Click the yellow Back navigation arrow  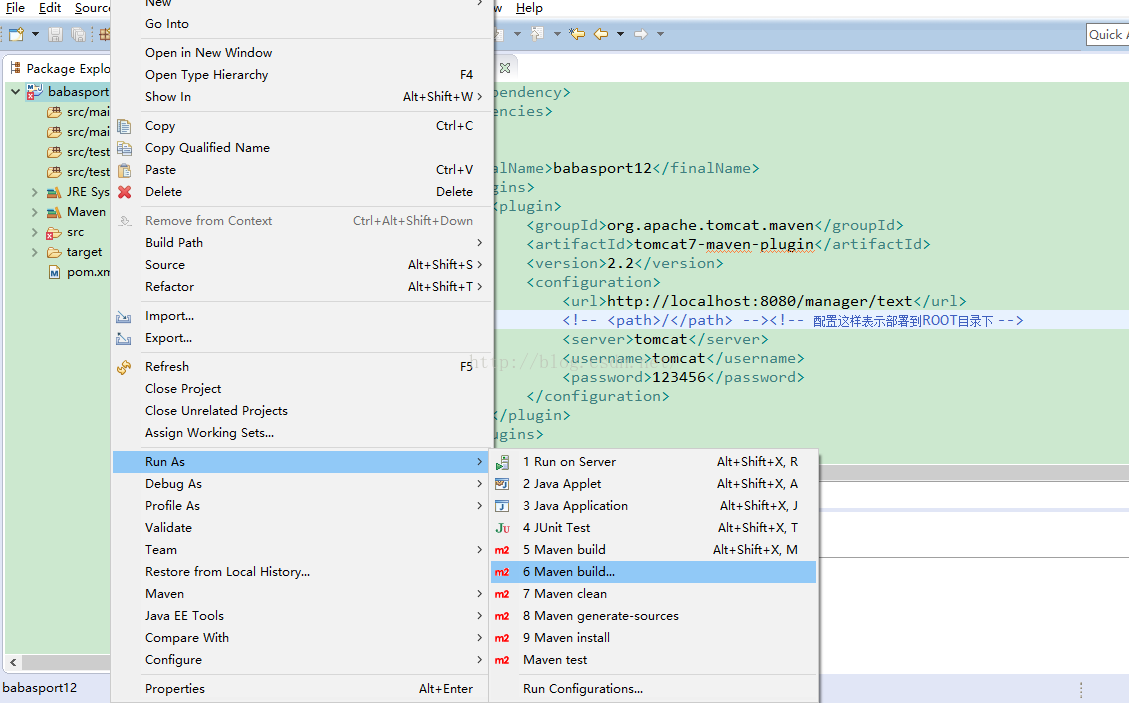pyautogui.click(x=601, y=33)
